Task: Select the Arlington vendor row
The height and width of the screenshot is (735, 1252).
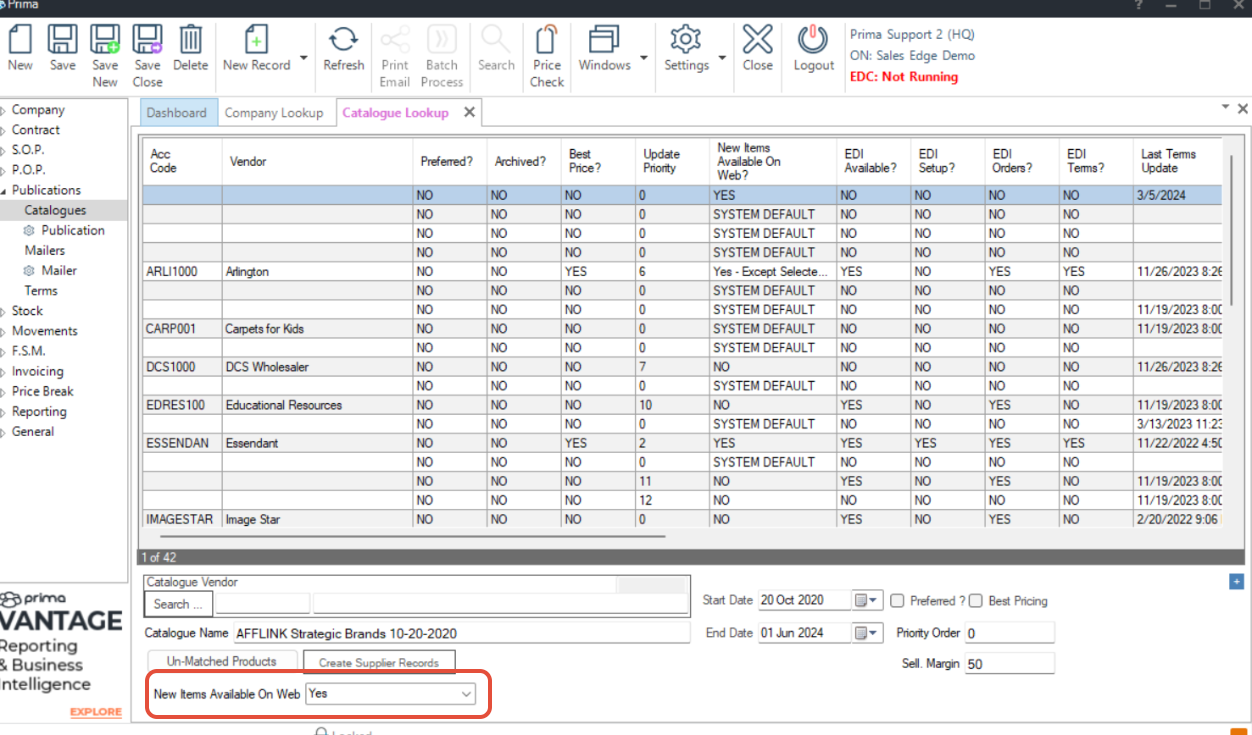Action: (682, 271)
